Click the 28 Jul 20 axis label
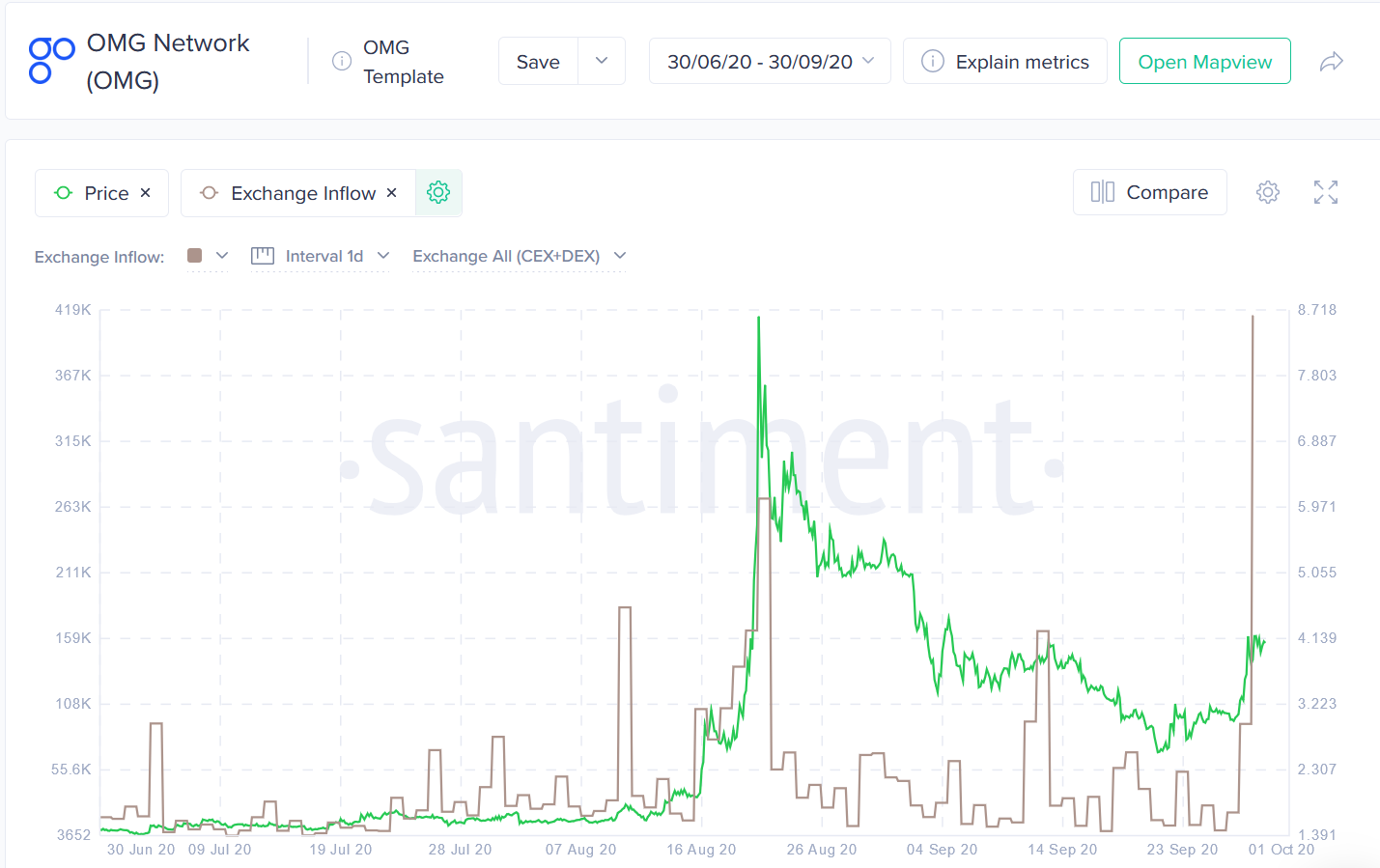1380x868 pixels. tap(460, 850)
